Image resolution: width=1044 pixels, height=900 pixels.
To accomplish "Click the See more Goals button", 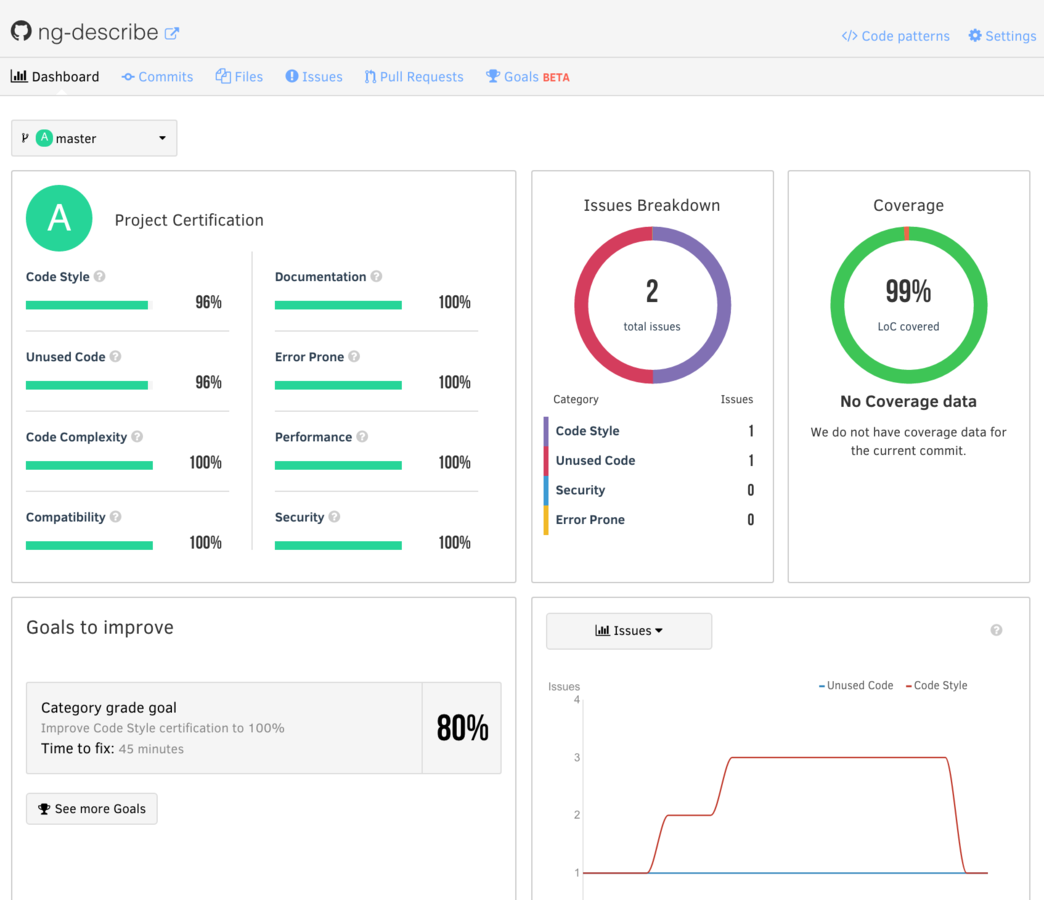I will (x=92, y=808).
